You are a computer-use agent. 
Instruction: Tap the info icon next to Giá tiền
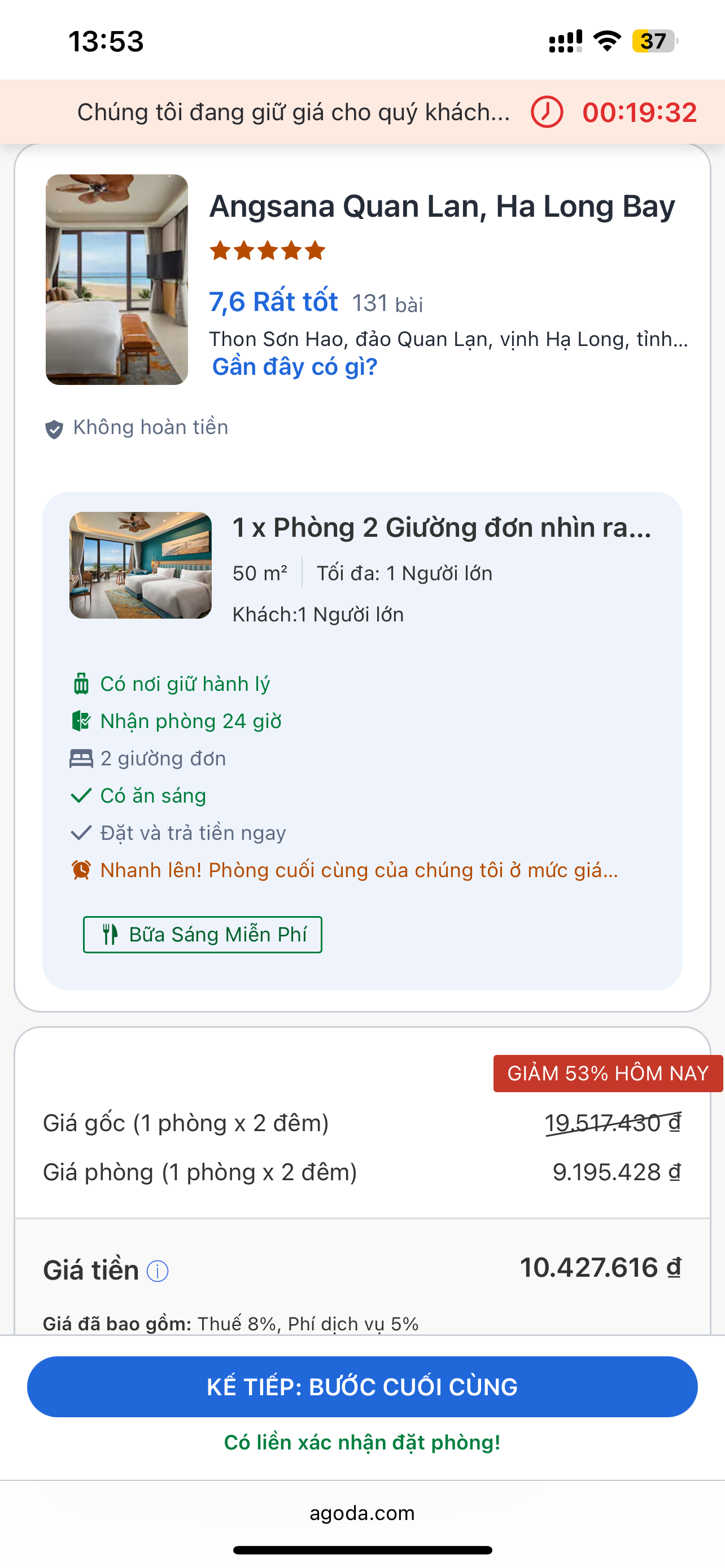pos(158,1271)
